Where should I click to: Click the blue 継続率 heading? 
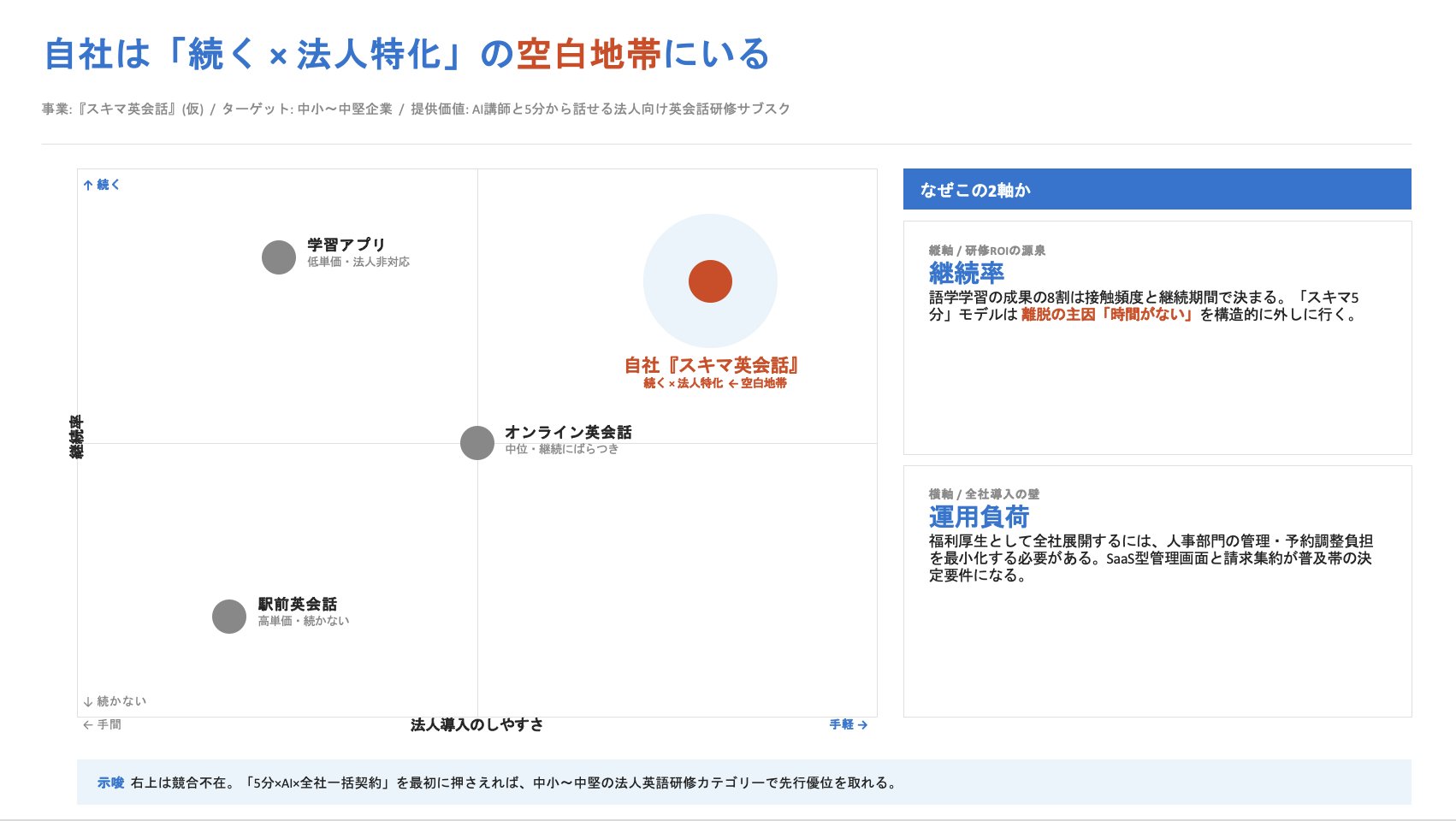click(967, 274)
